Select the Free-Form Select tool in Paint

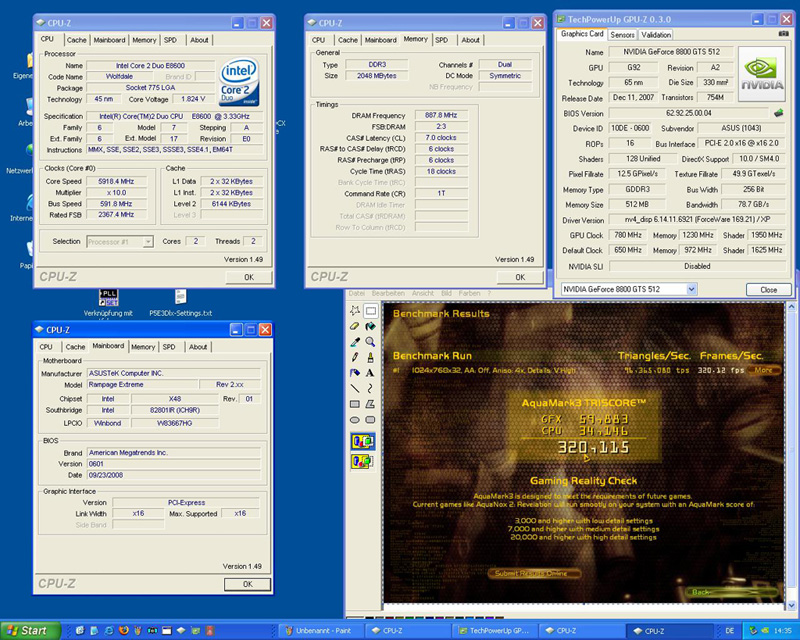(x=355, y=310)
